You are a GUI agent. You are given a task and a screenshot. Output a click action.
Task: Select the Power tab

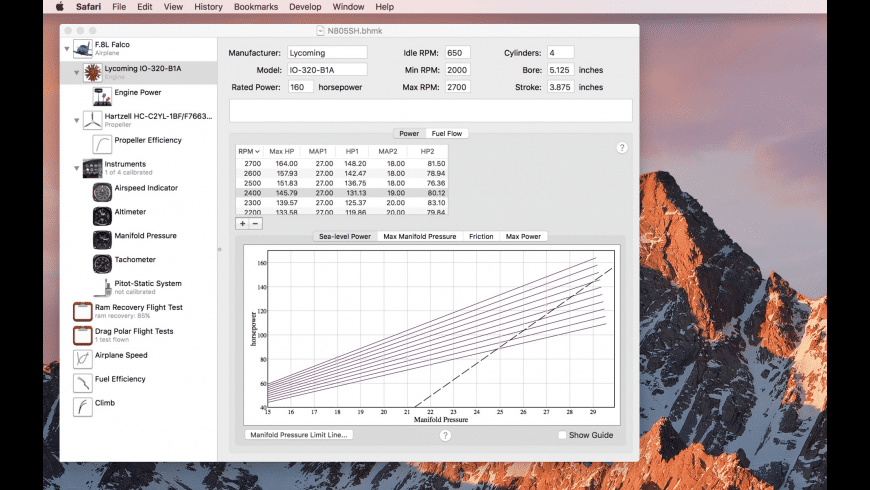pos(409,134)
